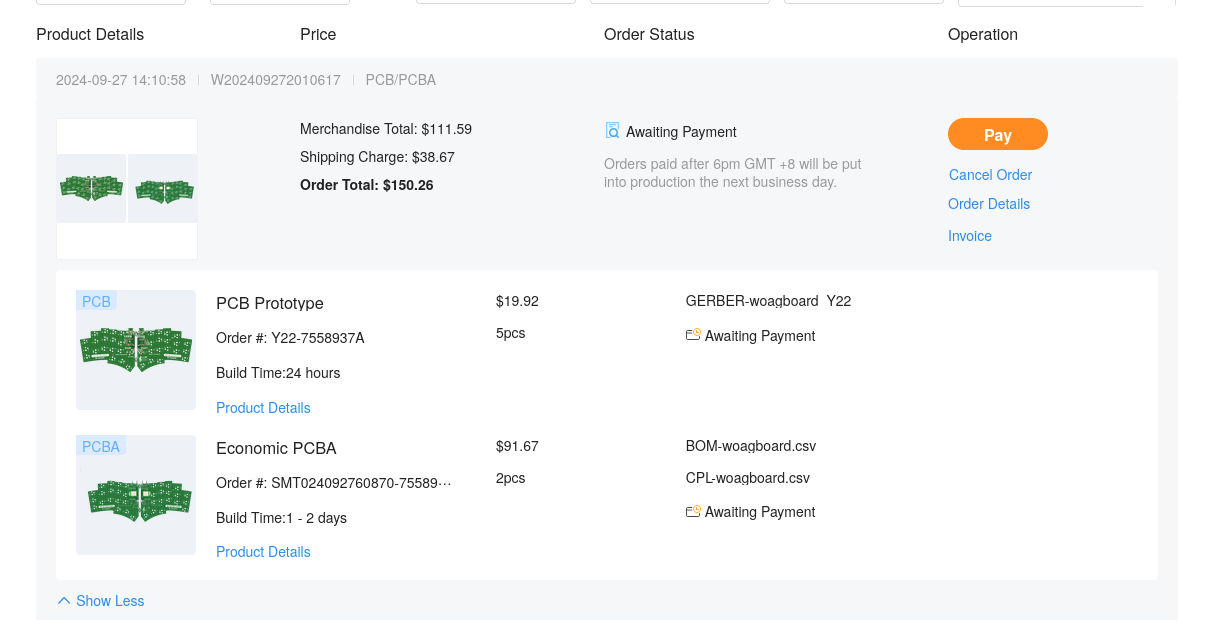The image size is (1205, 643).
Task: Click wallet icon in PCB Prototype row
Action: pyautogui.click(x=693, y=335)
